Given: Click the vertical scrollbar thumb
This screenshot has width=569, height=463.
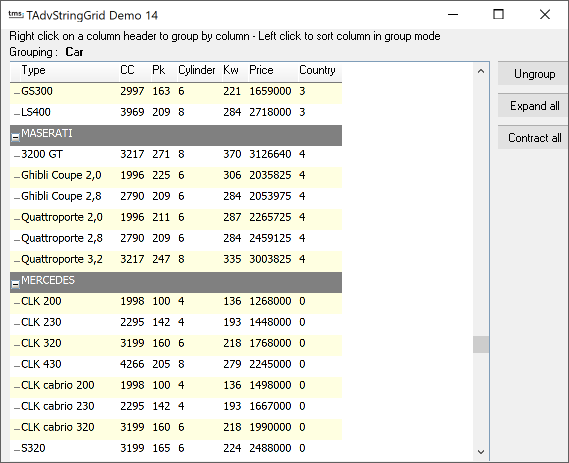Looking at the screenshot, I should pyautogui.click(x=481, y=344).
